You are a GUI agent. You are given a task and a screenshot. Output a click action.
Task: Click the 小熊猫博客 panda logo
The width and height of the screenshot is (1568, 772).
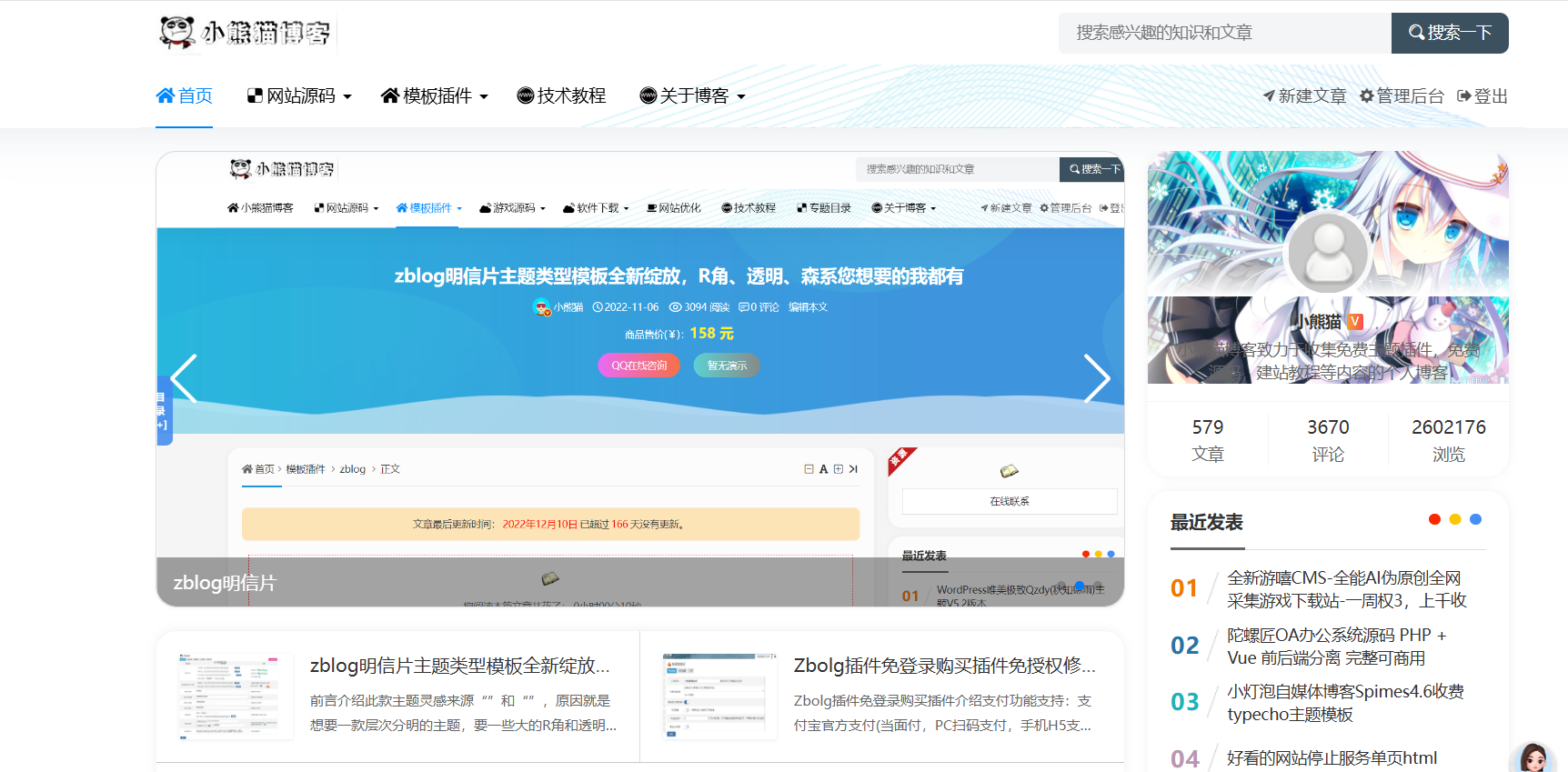246,33
